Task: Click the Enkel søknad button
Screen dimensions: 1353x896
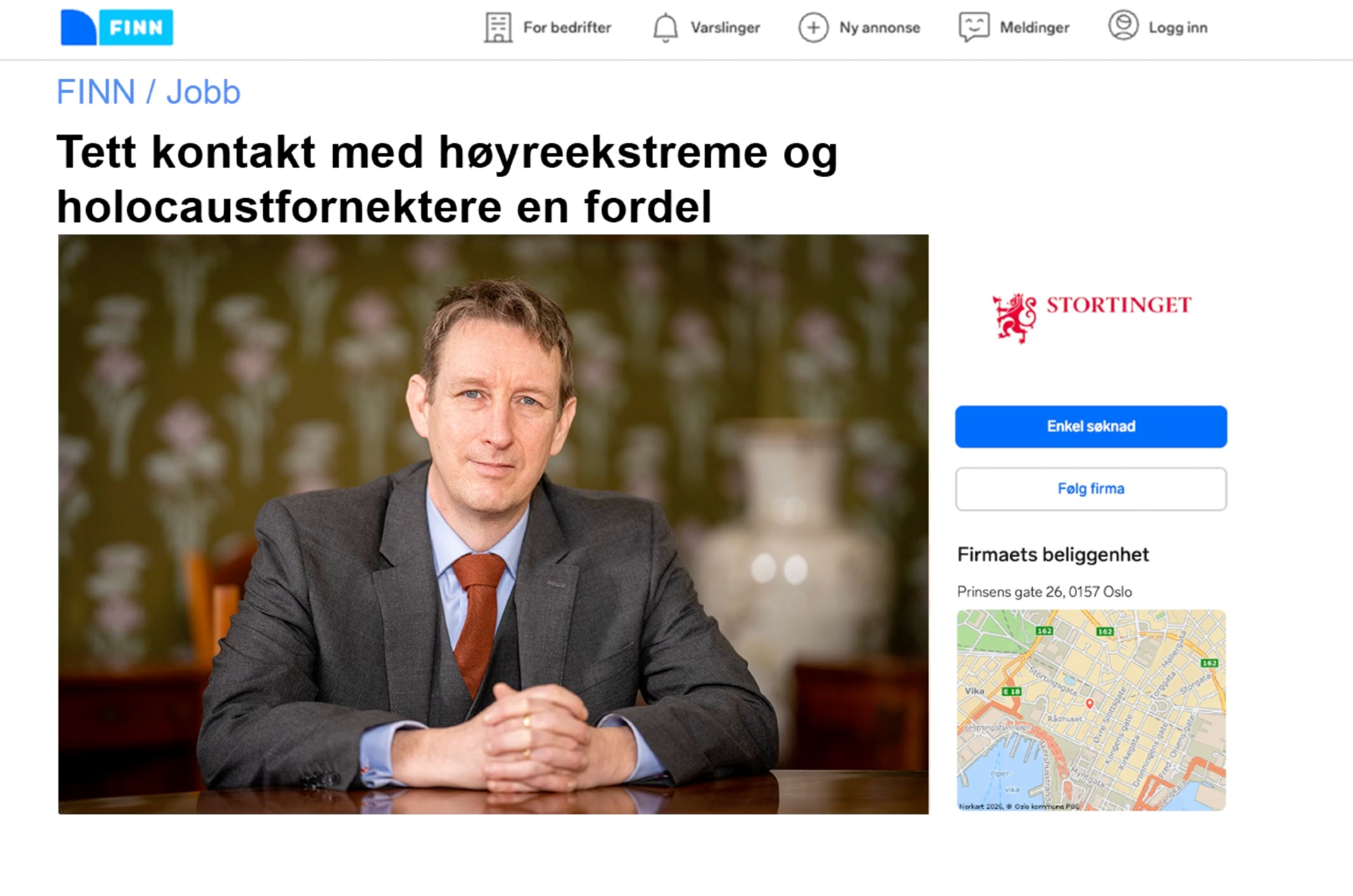Action: tap(1091, 427)
